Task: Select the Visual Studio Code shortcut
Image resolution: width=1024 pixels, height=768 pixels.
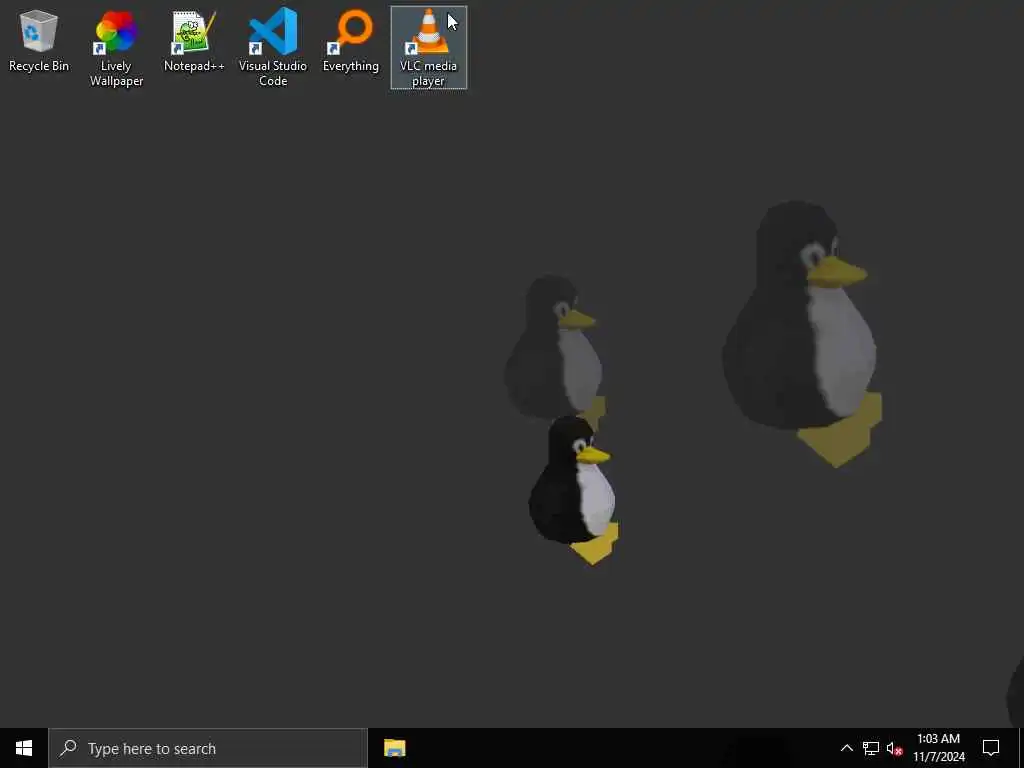Action: [272, 48]
